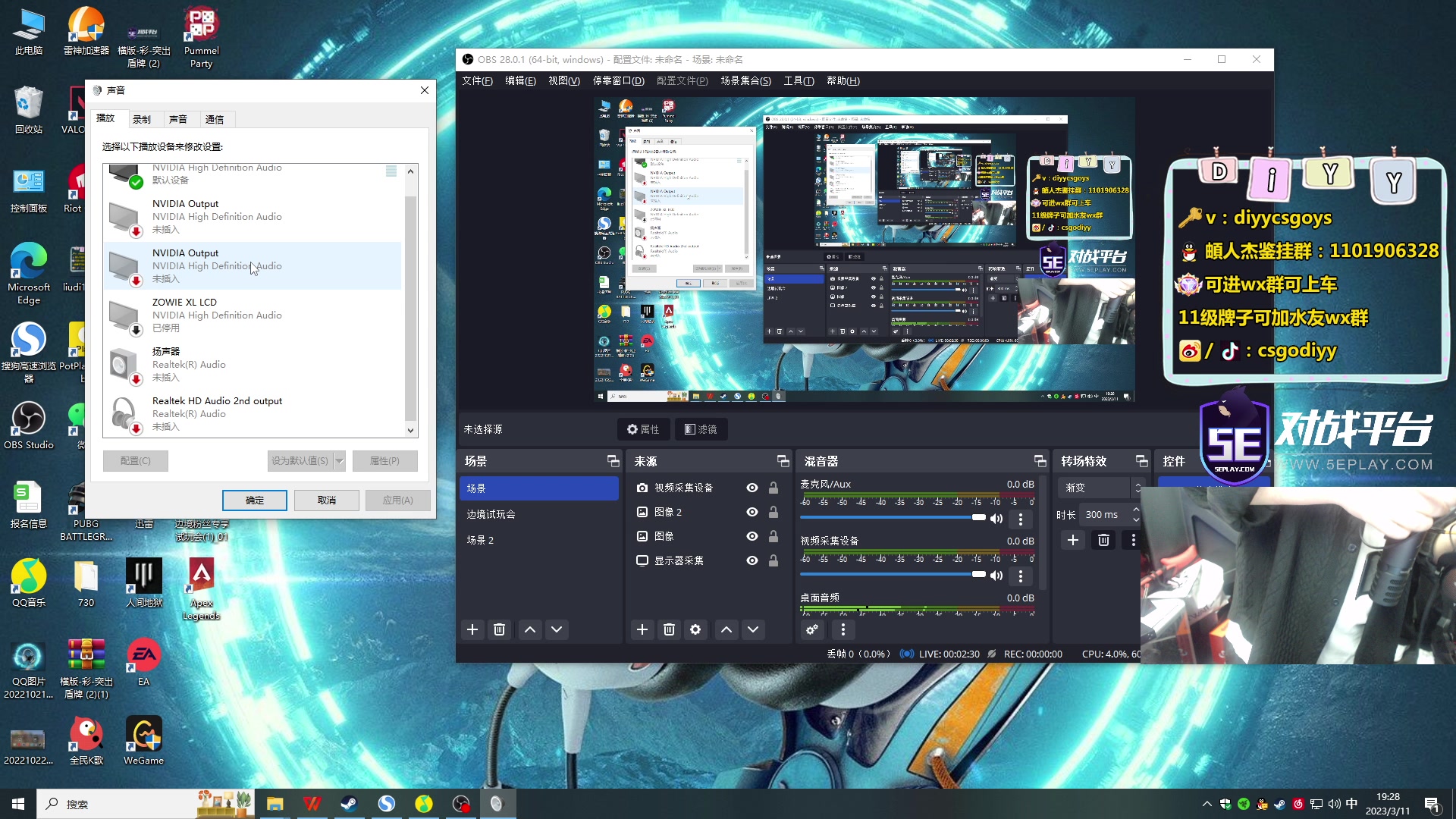1456x819 pixels.
Task: Open the 停靠窗口(D) menu in OBS
Action: pyautogui.click(x=619, y=80)
